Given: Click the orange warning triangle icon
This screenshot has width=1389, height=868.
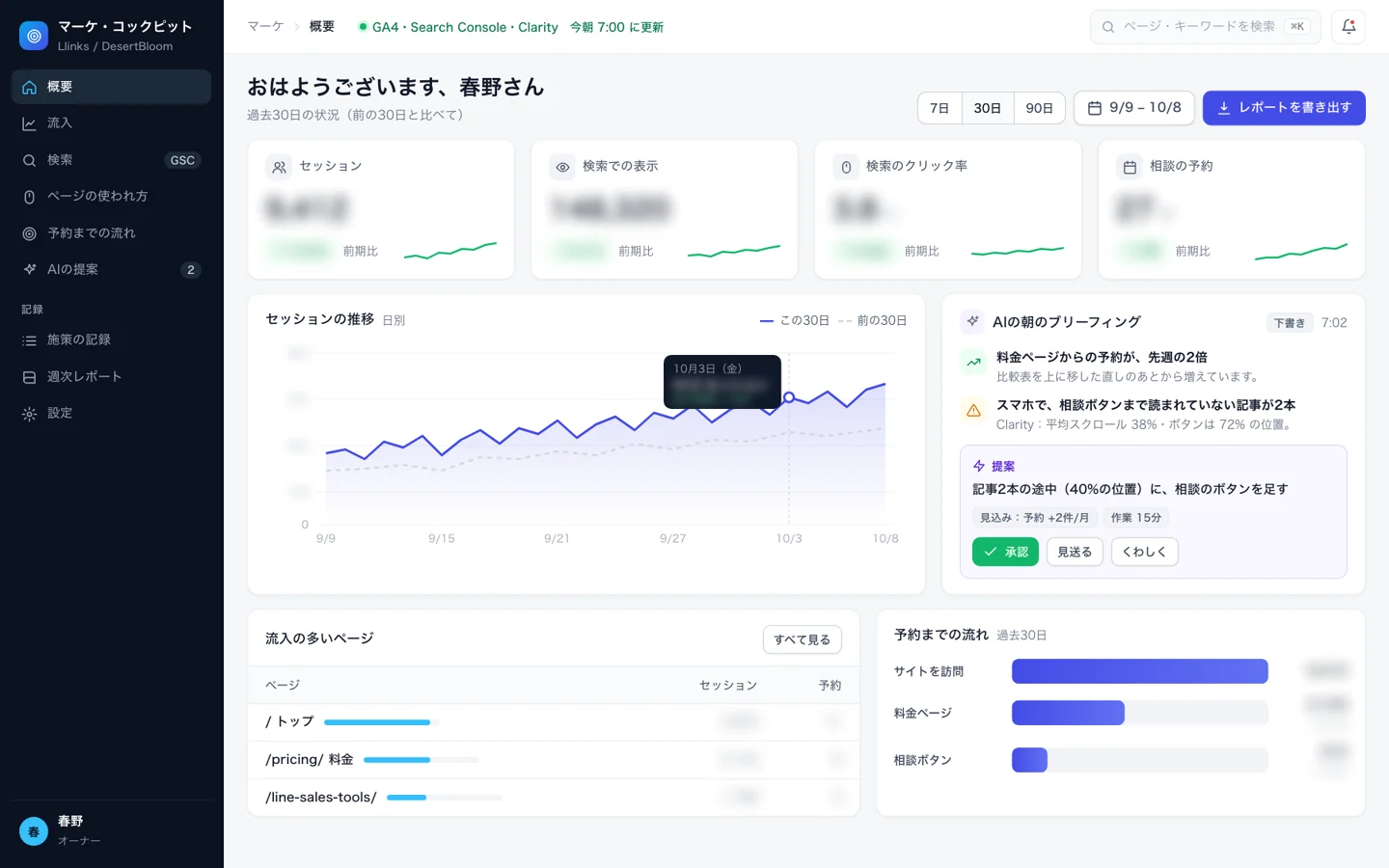Looking at the screenshot, I should 973,411.
